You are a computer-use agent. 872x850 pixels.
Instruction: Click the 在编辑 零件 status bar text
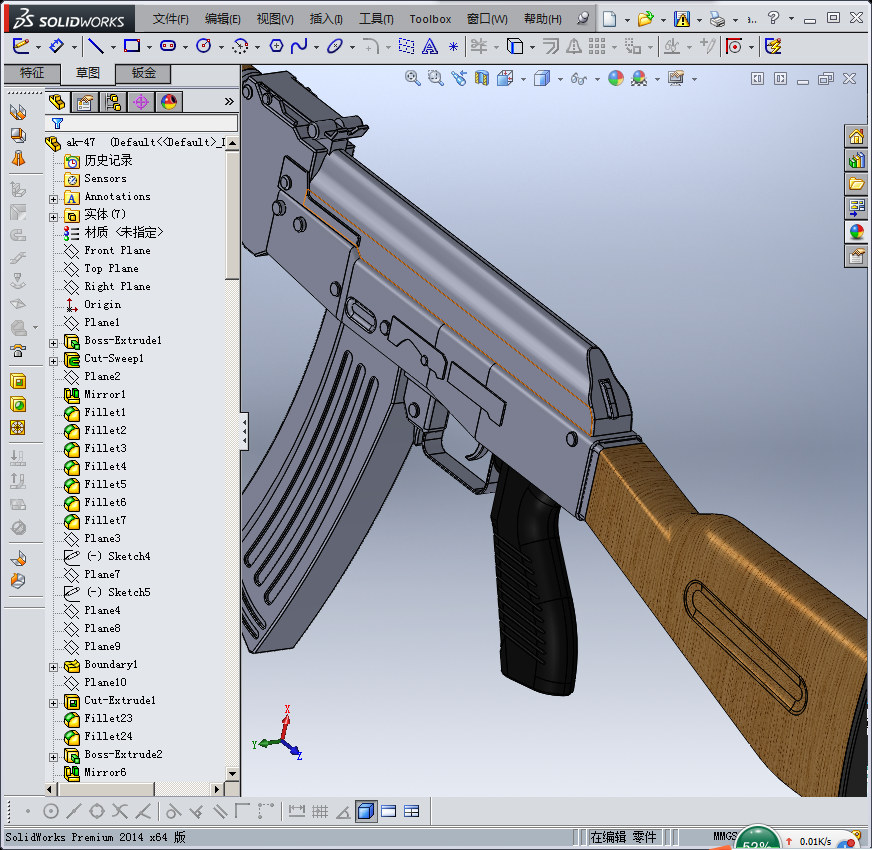tap(623, 837)
